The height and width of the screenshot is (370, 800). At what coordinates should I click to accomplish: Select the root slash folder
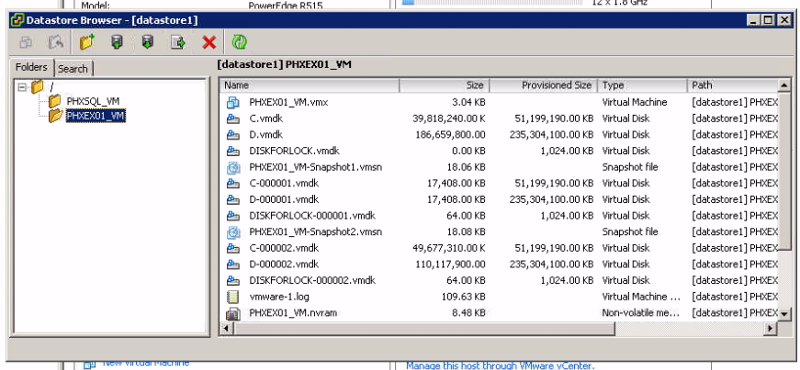tap(52, 87)
